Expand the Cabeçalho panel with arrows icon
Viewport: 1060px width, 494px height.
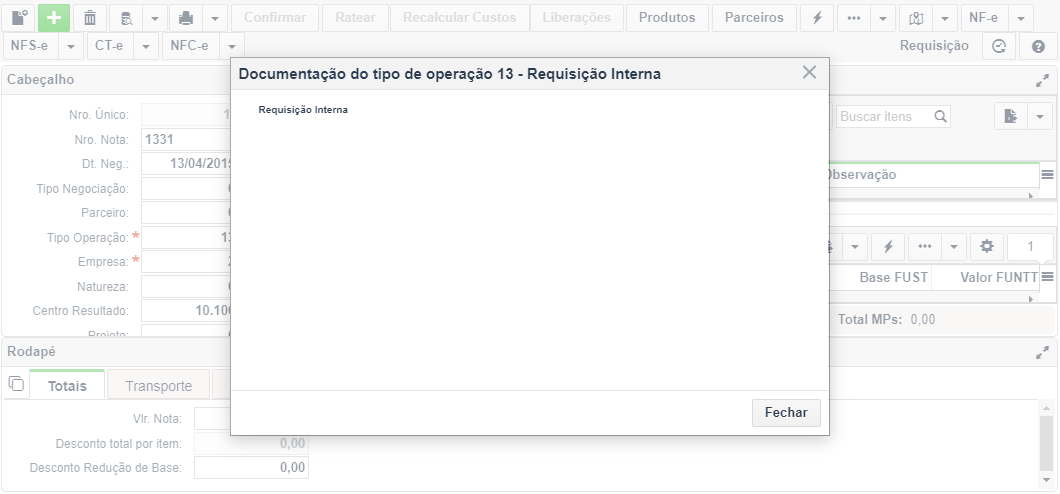(1042, 80)
